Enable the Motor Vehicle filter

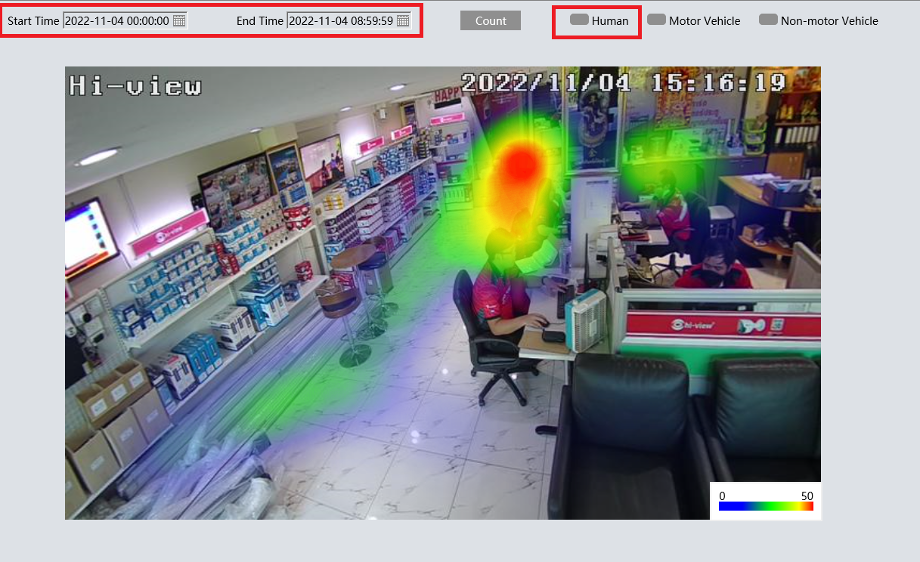pyautogui.click(x=656, y=20)
